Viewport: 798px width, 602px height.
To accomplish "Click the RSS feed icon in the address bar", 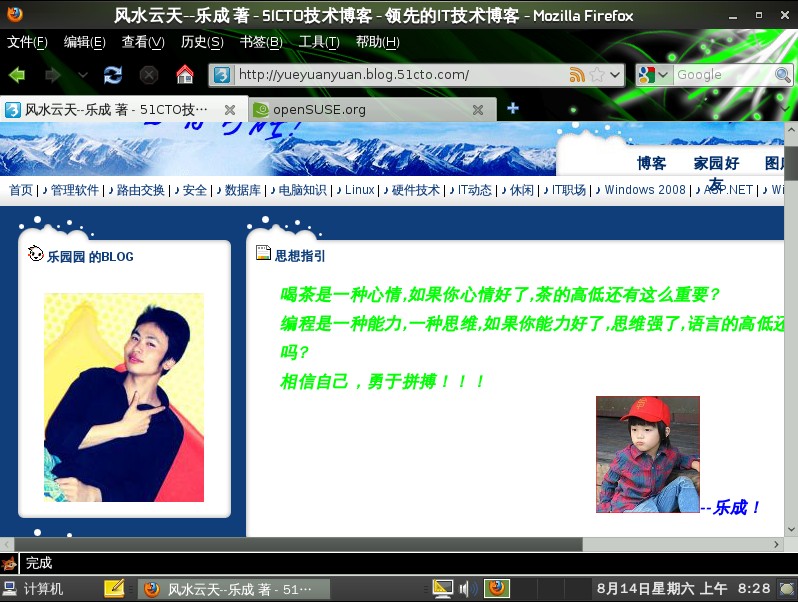I will 577,75.
